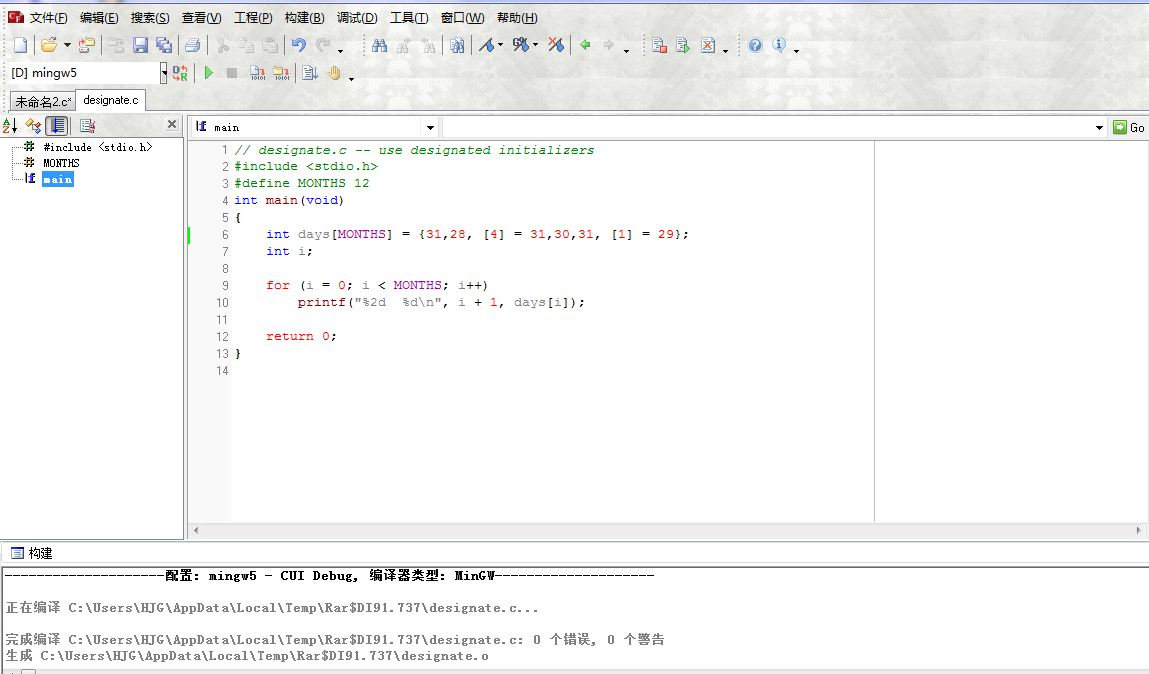Click the New File icon
The height and width of the screenshot is (674, 1149).
pyautogui.click(x=20, y=45)
